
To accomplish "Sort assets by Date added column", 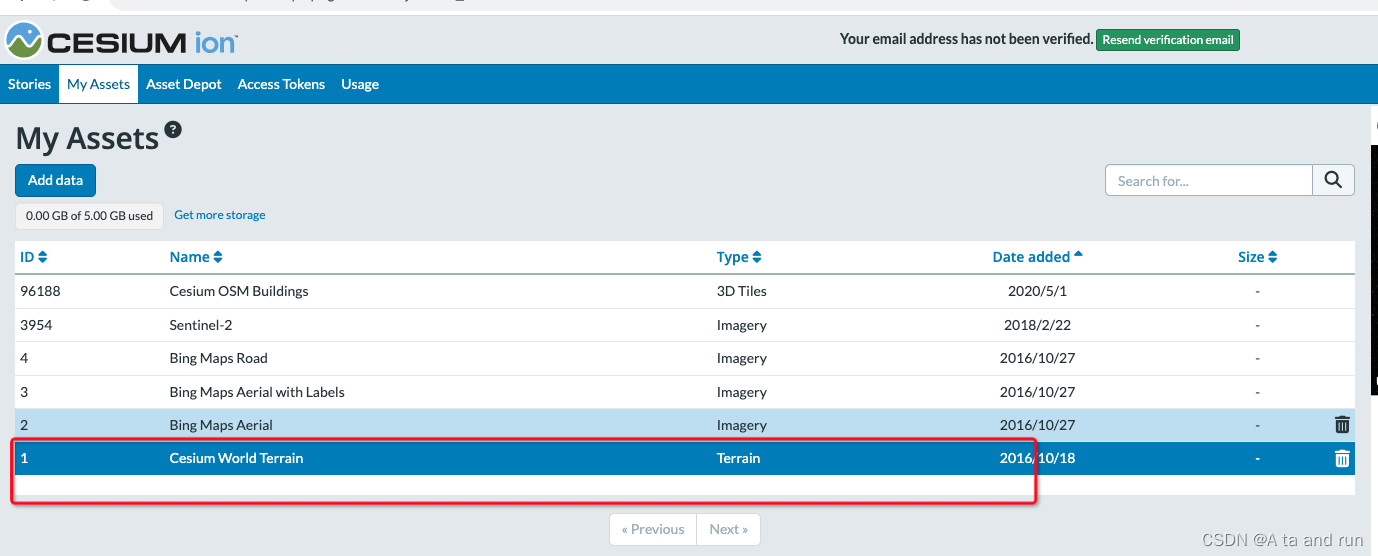I will click(x=1038, y=257).
